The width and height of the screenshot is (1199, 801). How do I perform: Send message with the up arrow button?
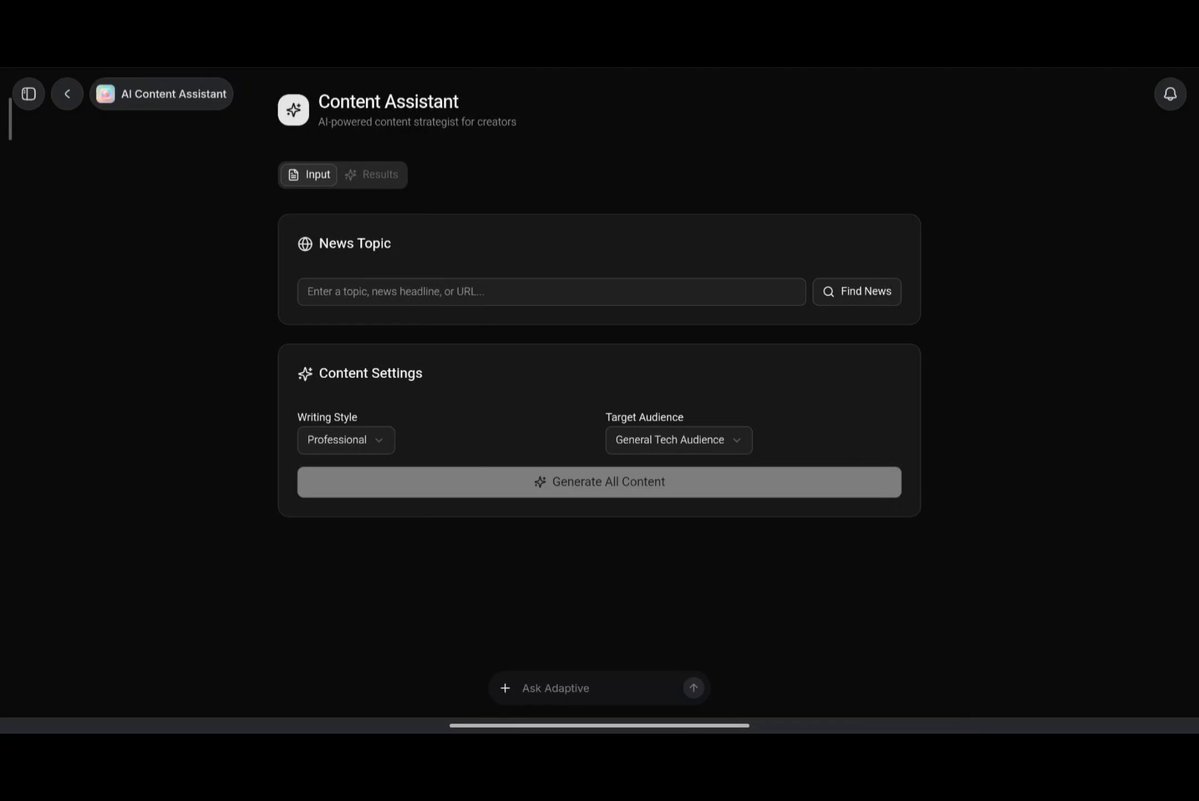(693, 689)
